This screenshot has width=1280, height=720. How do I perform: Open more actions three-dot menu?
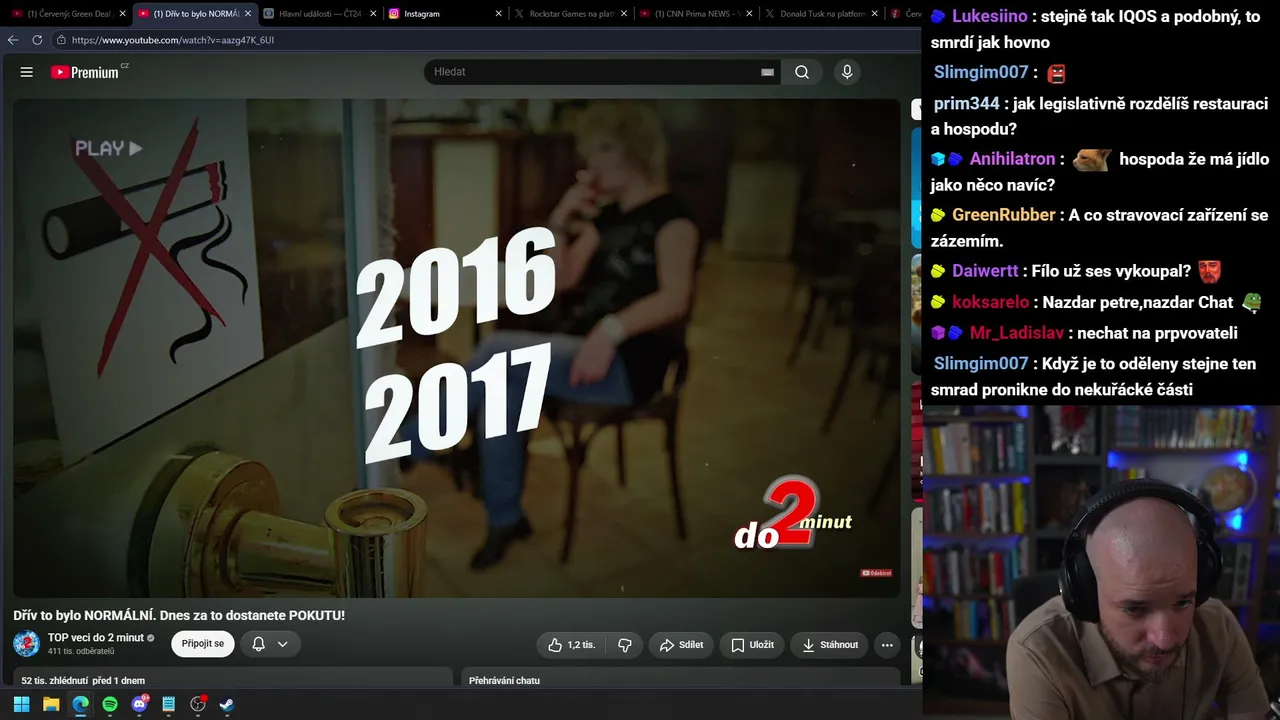887,645
